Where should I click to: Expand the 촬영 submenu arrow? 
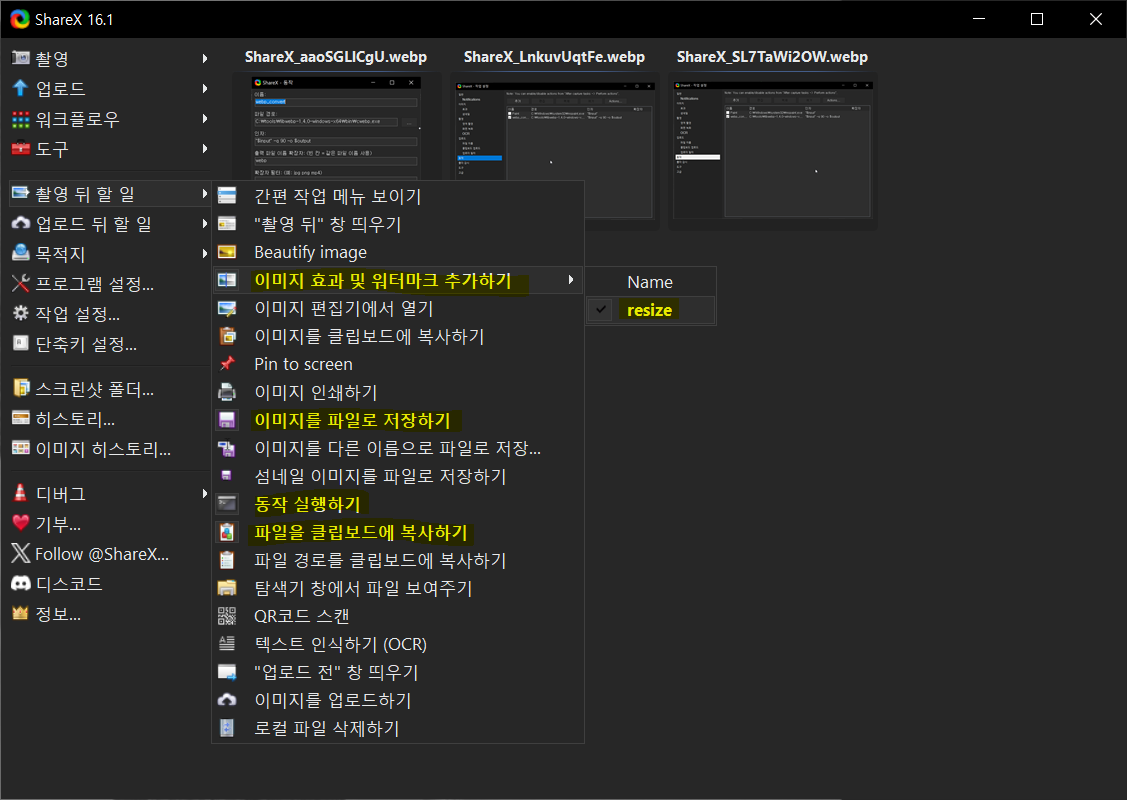coord(205,58)
